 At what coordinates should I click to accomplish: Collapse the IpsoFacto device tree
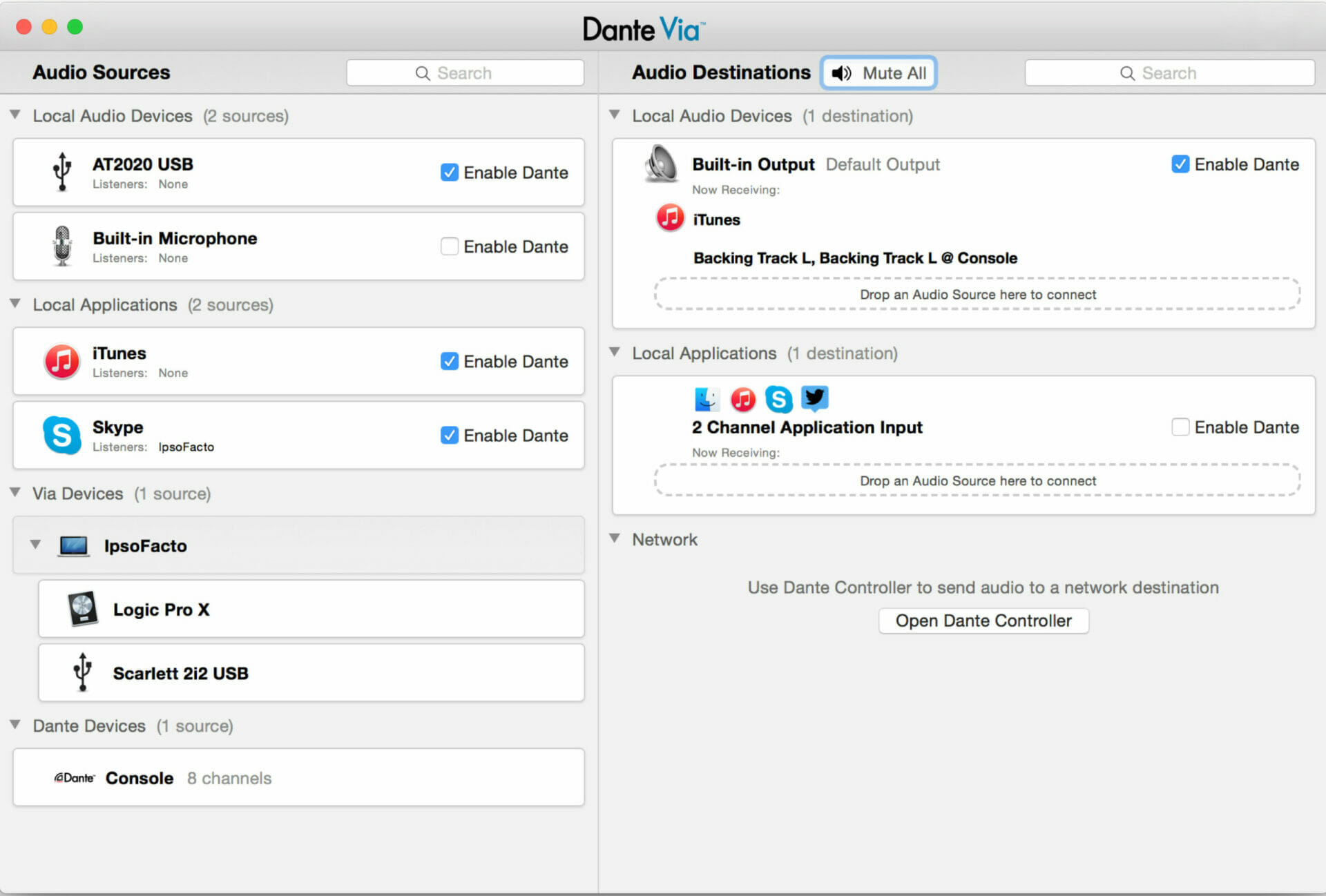35,545
